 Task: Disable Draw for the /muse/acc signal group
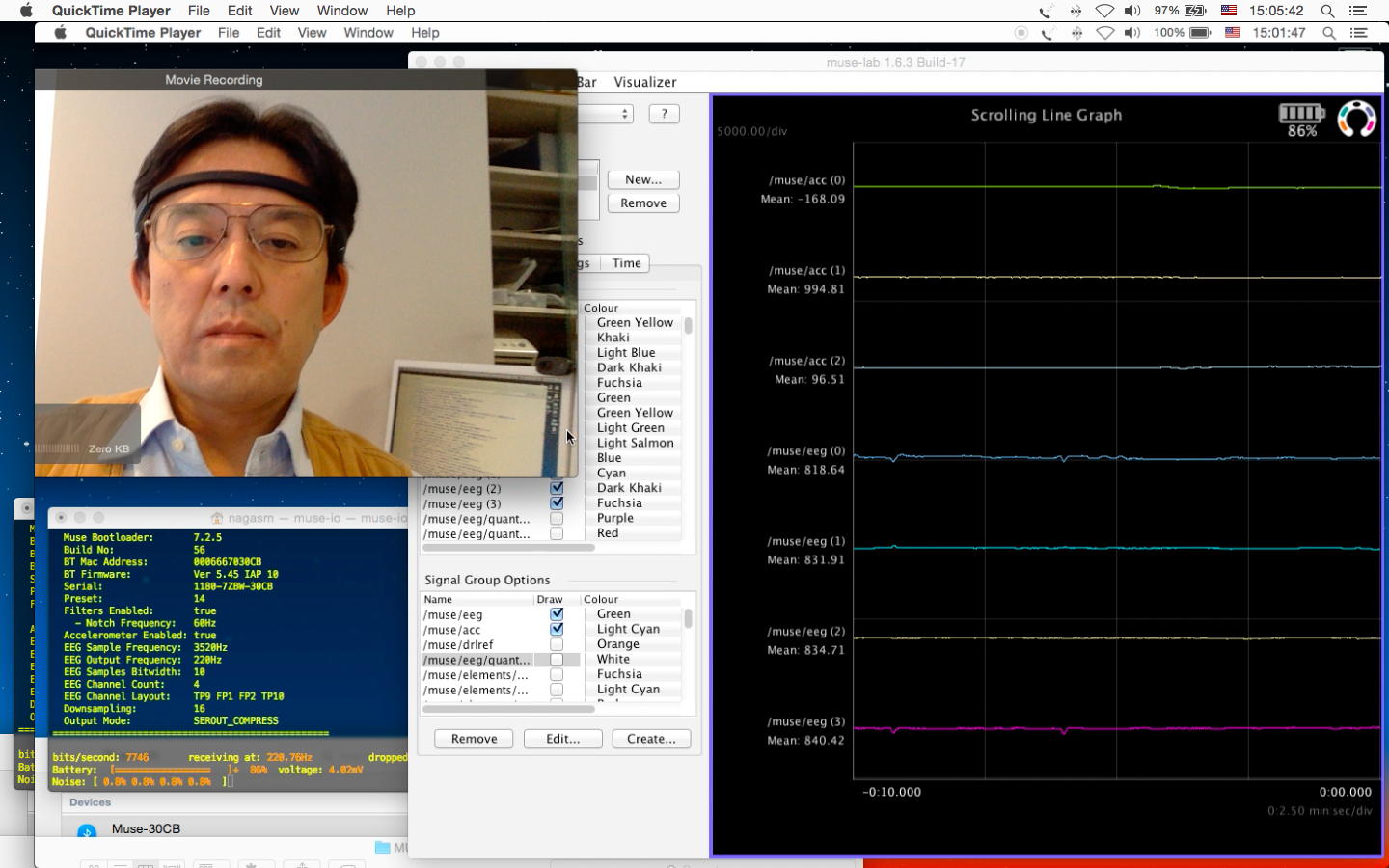(x=557, y=629)
